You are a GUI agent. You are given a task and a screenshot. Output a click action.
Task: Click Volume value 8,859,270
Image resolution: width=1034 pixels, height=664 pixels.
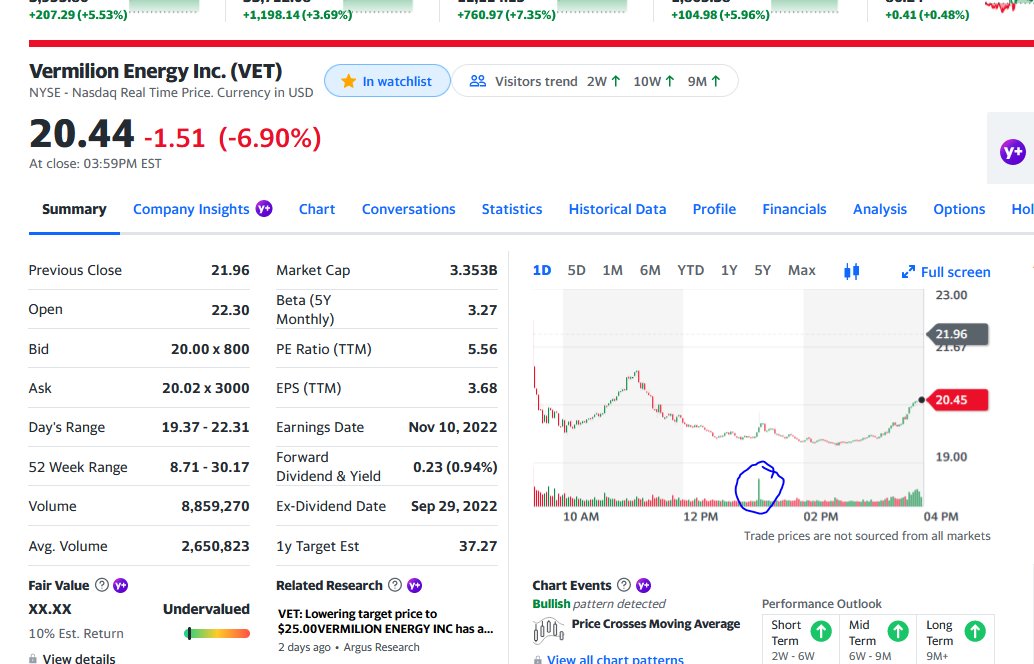pos(215,506)
